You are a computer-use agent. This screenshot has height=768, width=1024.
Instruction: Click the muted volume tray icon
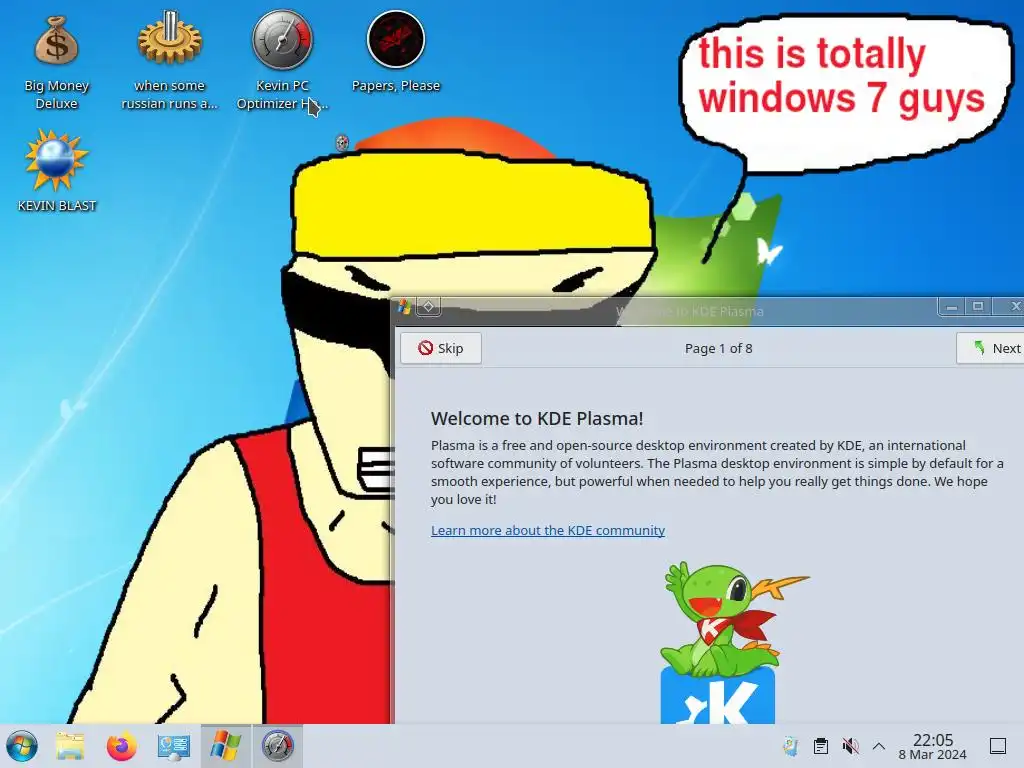(x=850, y=746)
